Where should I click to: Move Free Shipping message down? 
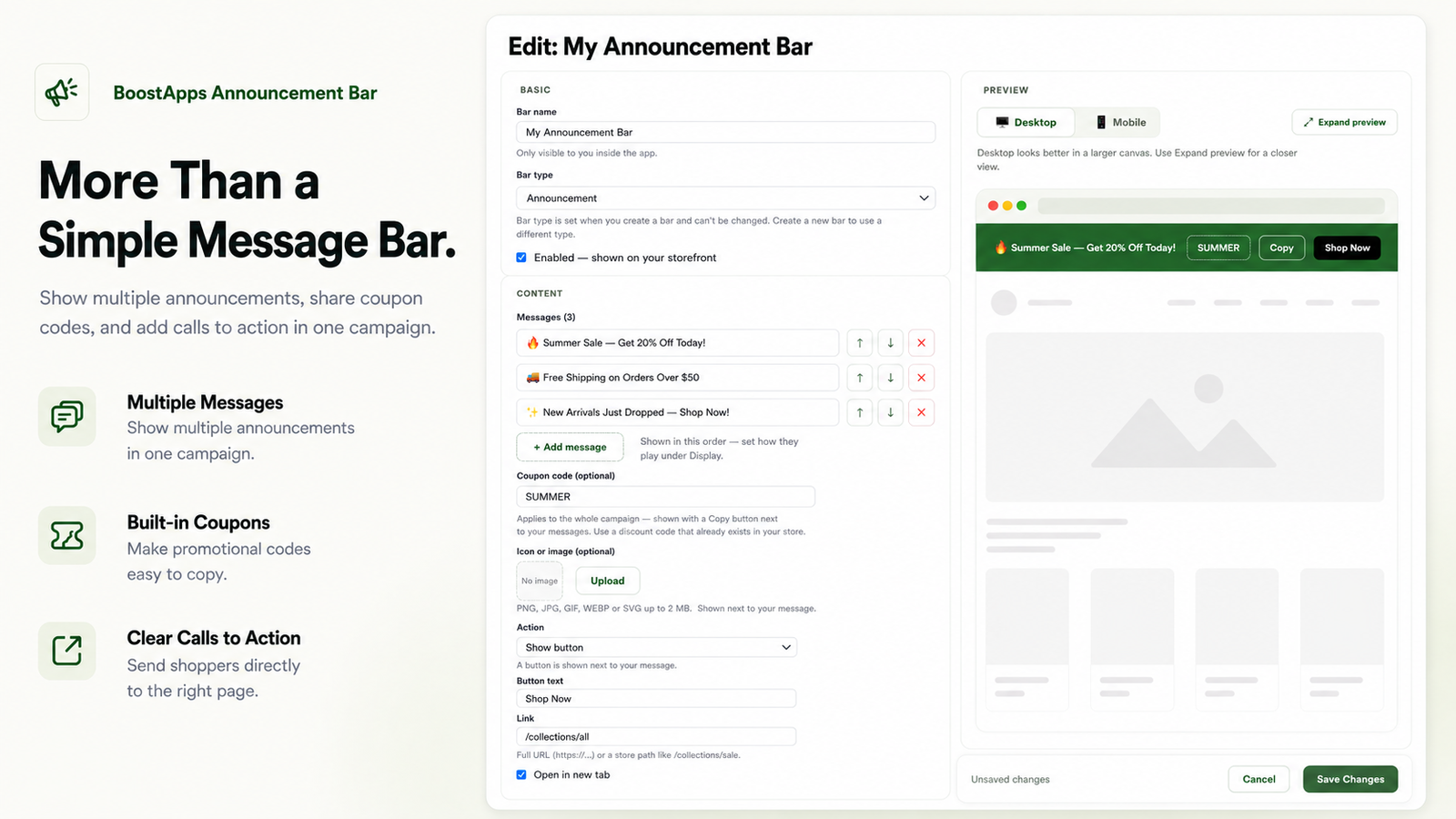(890, 378)
